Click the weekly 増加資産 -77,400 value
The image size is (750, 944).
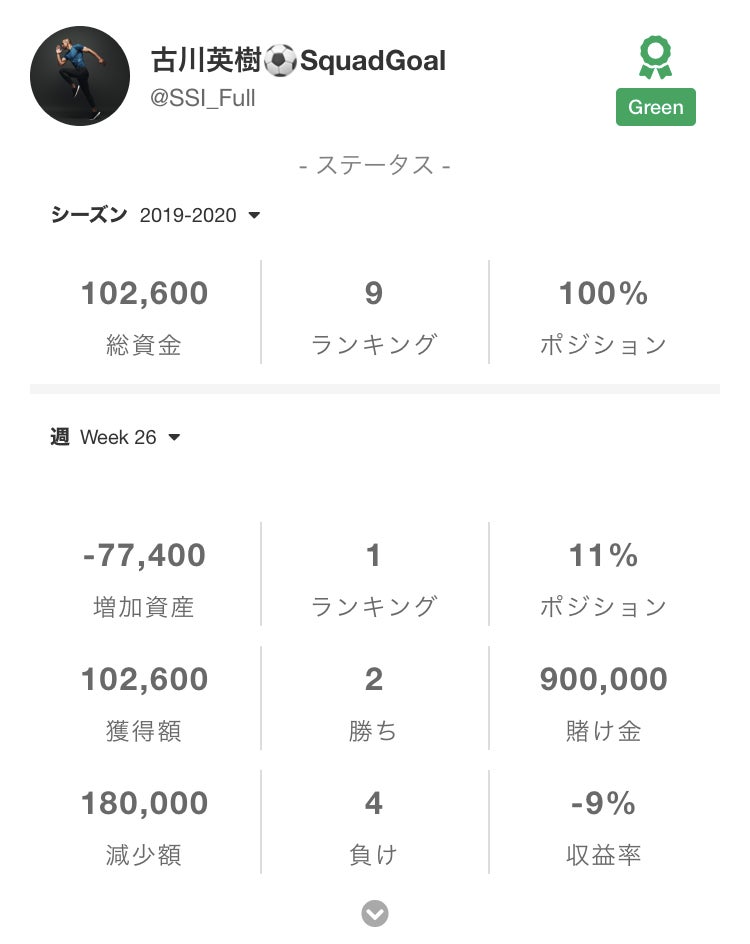point(144,556)
